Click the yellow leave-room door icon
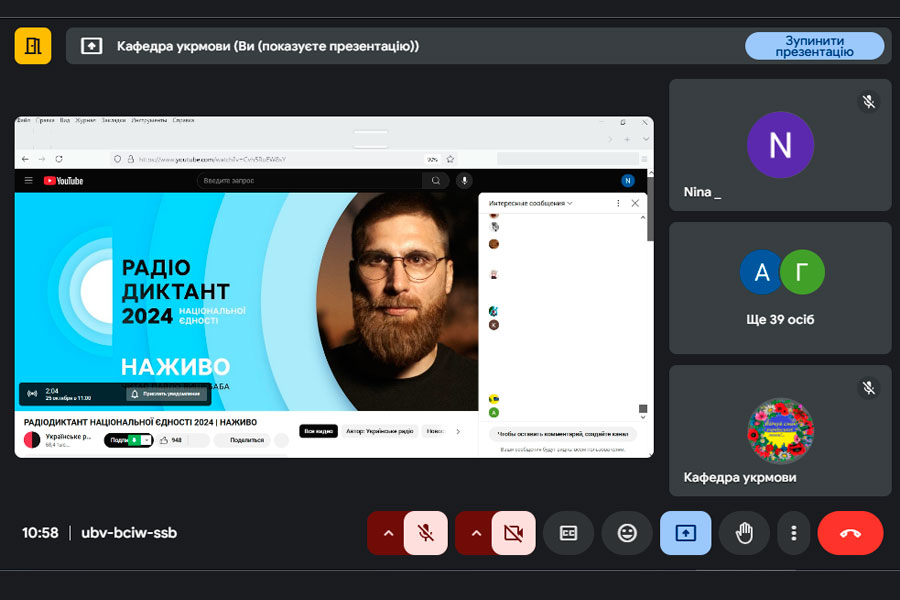The image size is (900, 600). point(33,46)
